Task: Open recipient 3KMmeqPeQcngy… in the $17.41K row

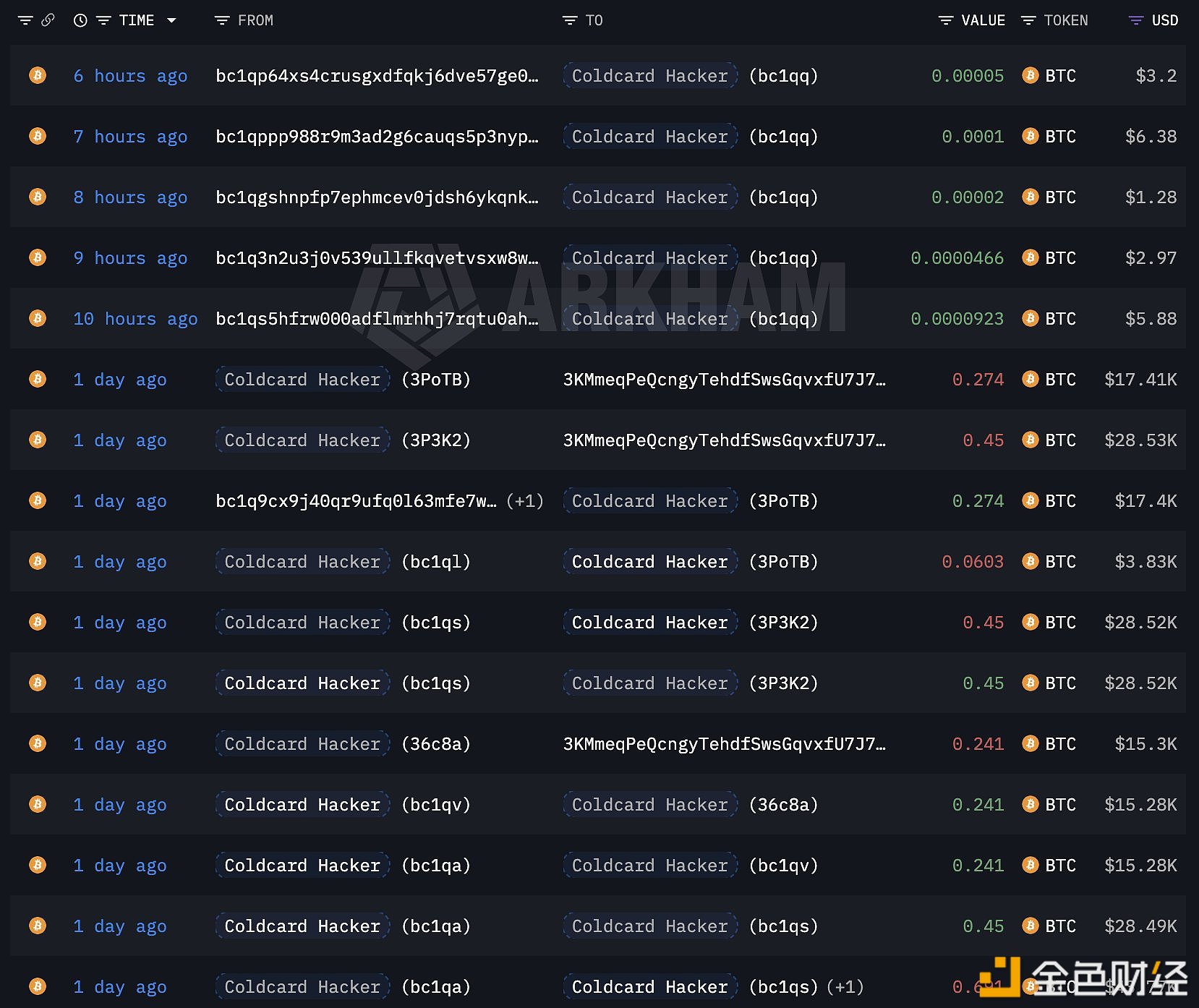Action: tap(725, 380)
